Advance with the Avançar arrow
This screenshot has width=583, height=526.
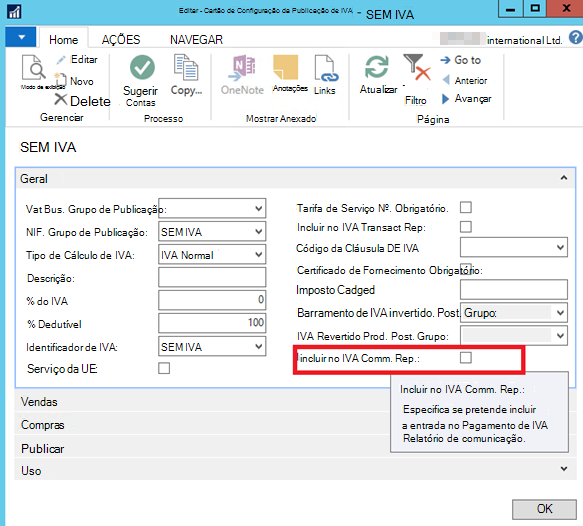[x=445, y=99]
